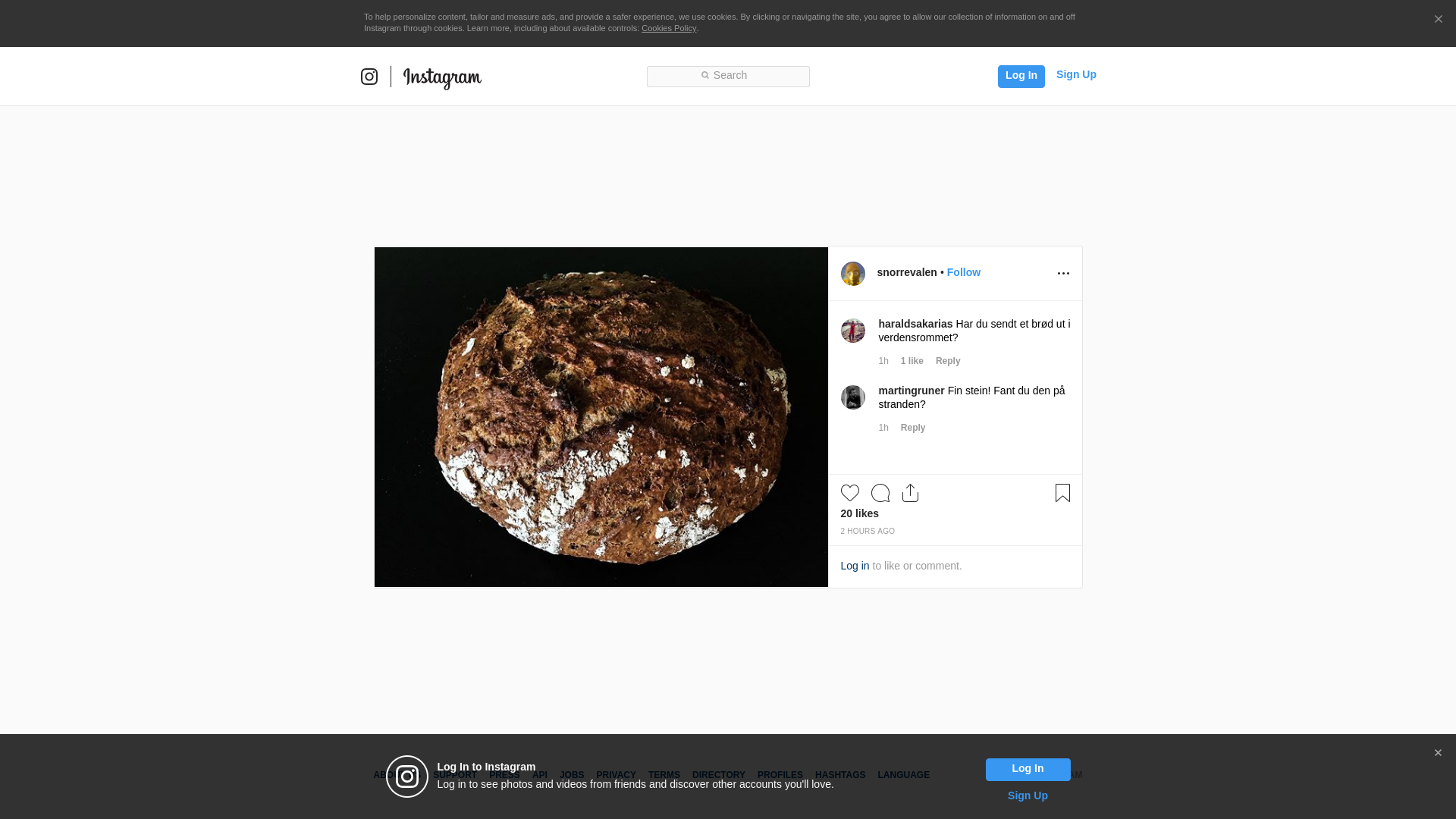
Task: View the 20 likes list
Action: pyautogui.click(x=860, y=513)
